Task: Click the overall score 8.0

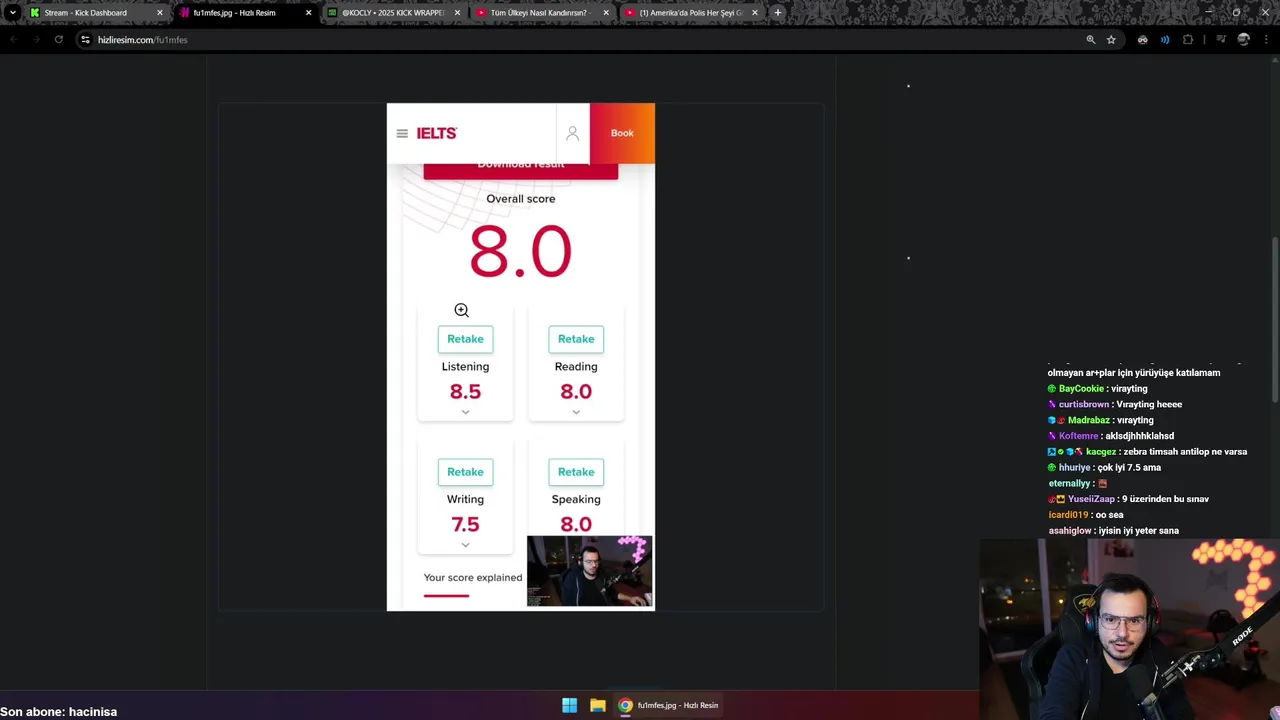Action: 520,251
